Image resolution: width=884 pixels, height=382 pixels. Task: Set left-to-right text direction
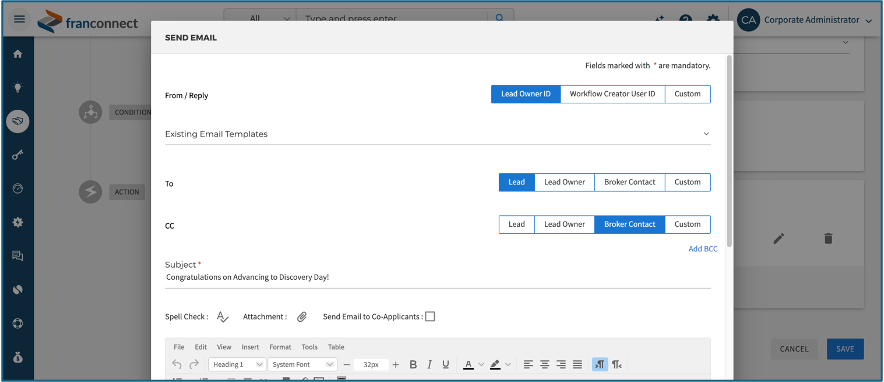pyautogui.click(x=600, y=365)
